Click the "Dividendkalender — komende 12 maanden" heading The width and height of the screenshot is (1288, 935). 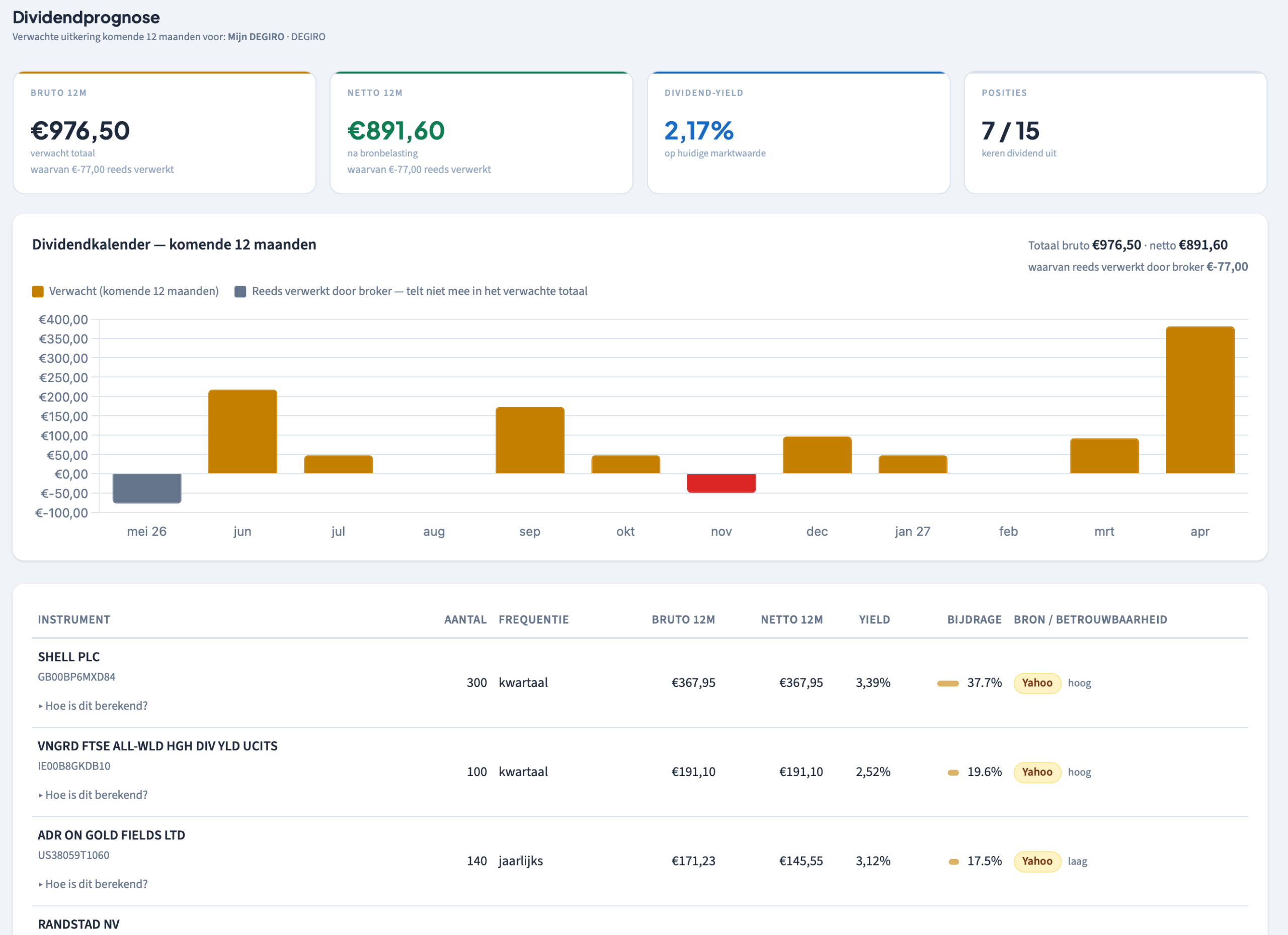pos(175,244)
